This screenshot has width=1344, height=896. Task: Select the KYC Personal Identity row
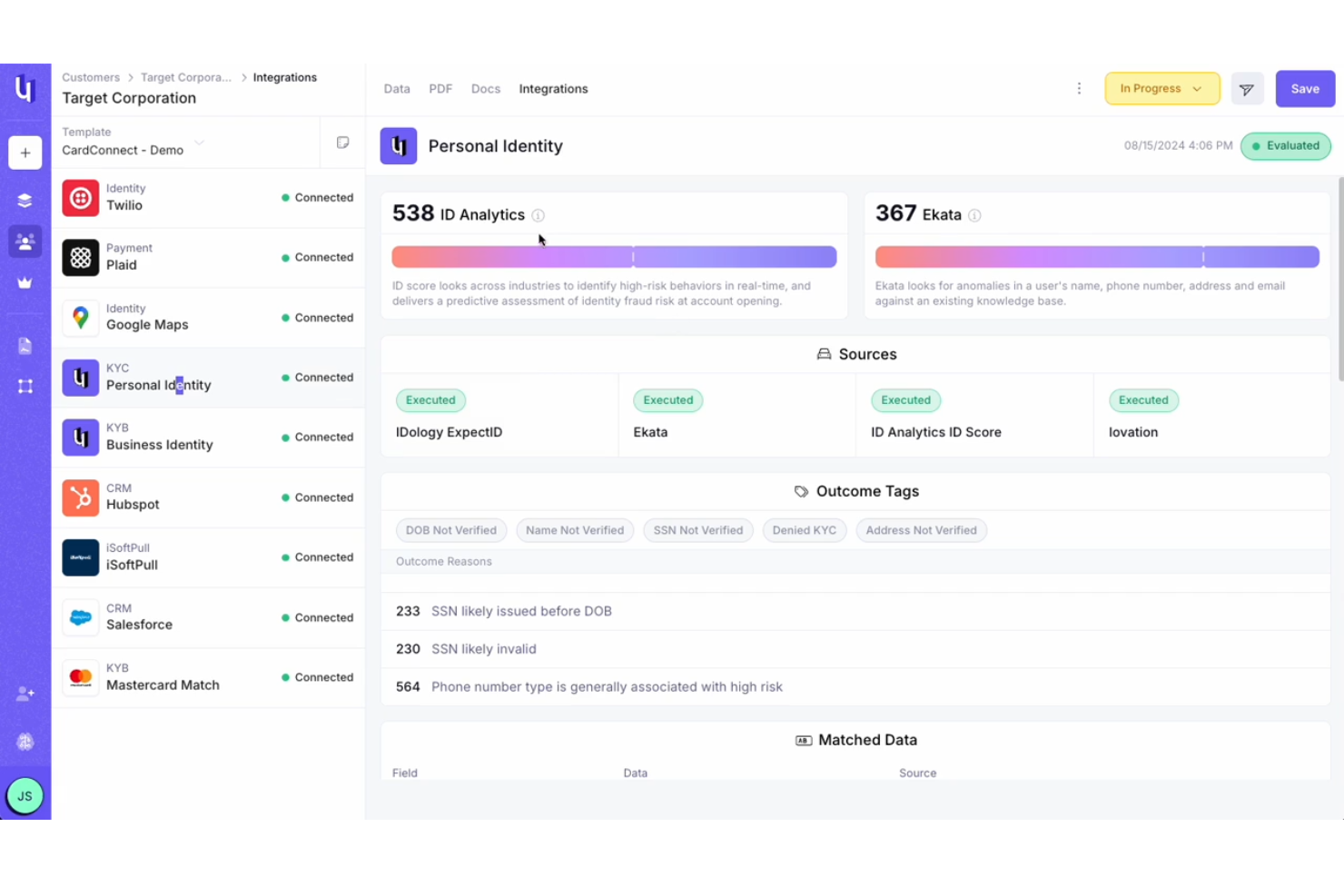click(208, 378)
